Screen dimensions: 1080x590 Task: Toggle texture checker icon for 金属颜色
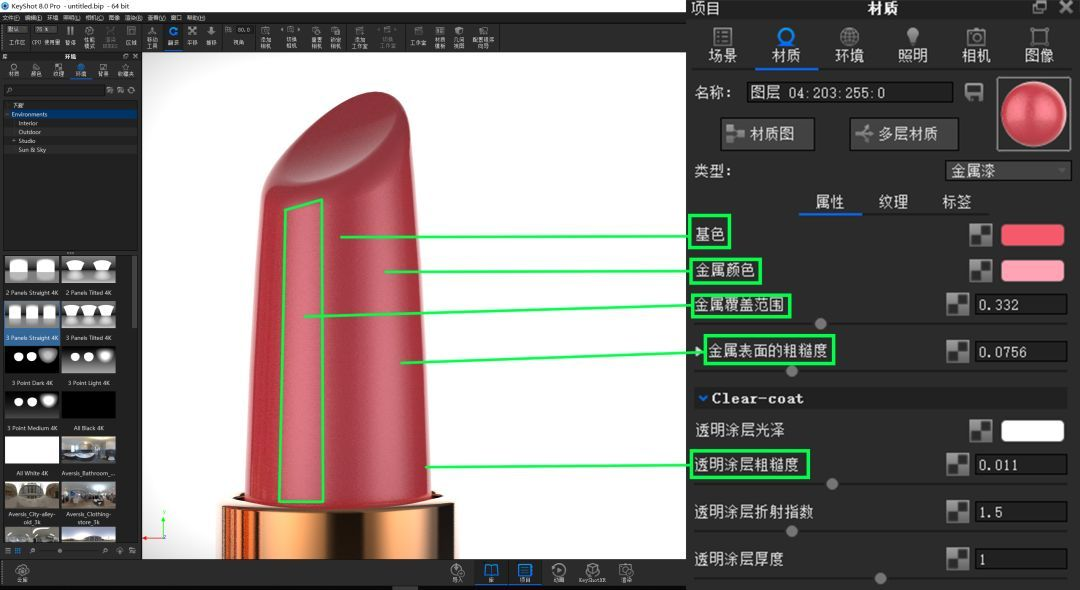981,270
